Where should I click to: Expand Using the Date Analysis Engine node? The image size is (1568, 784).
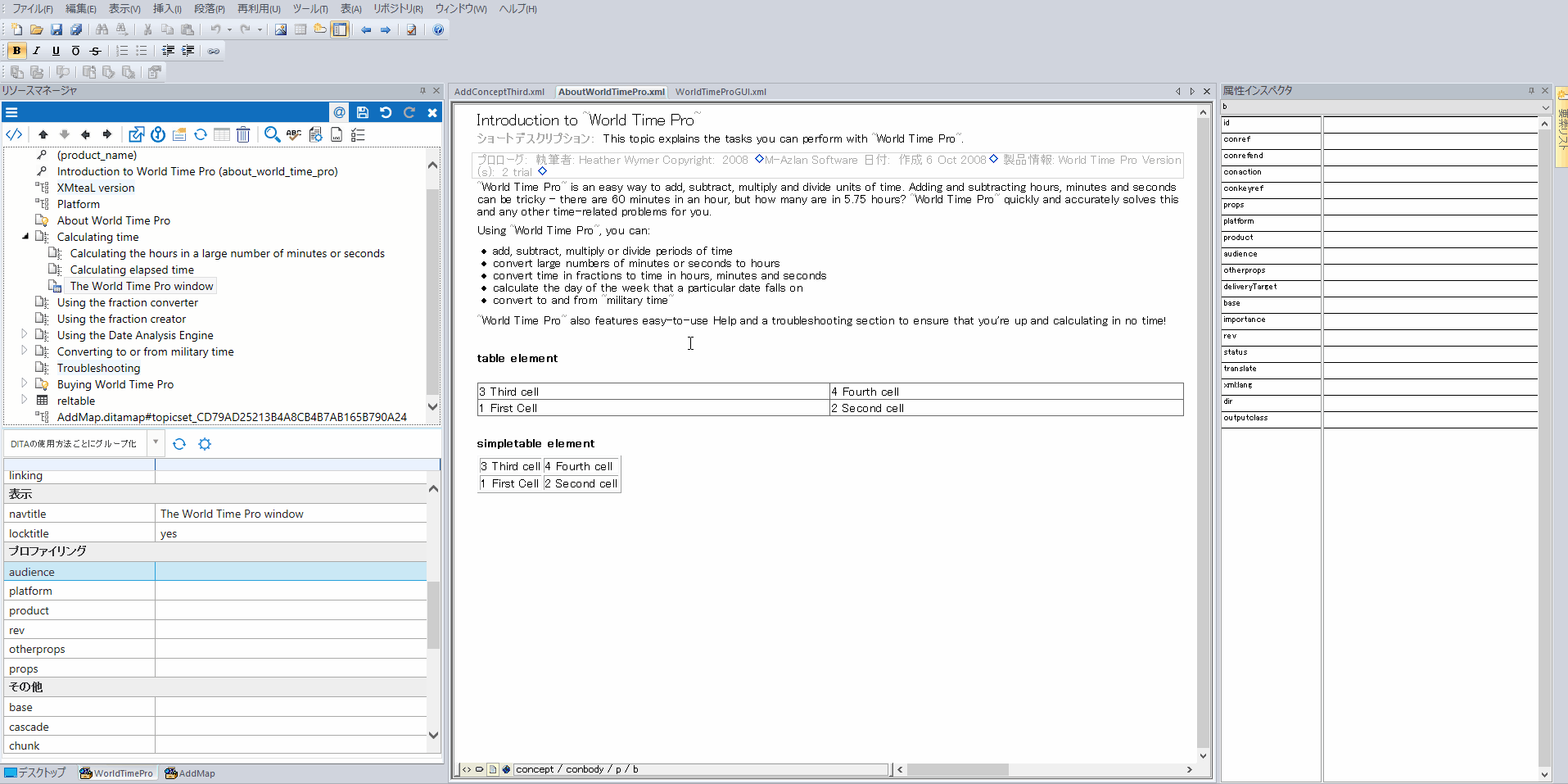[25, 334]
